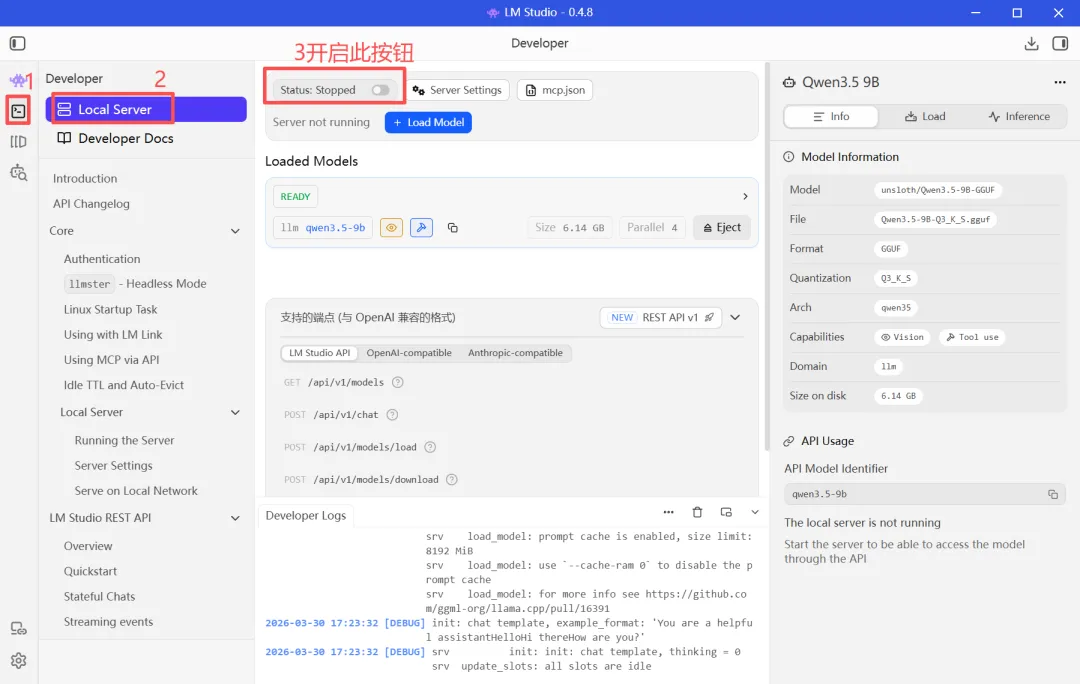Screen dimensions: 1080x684
Task: Open downloads icon in top bar
Action: pos(1031,43)
